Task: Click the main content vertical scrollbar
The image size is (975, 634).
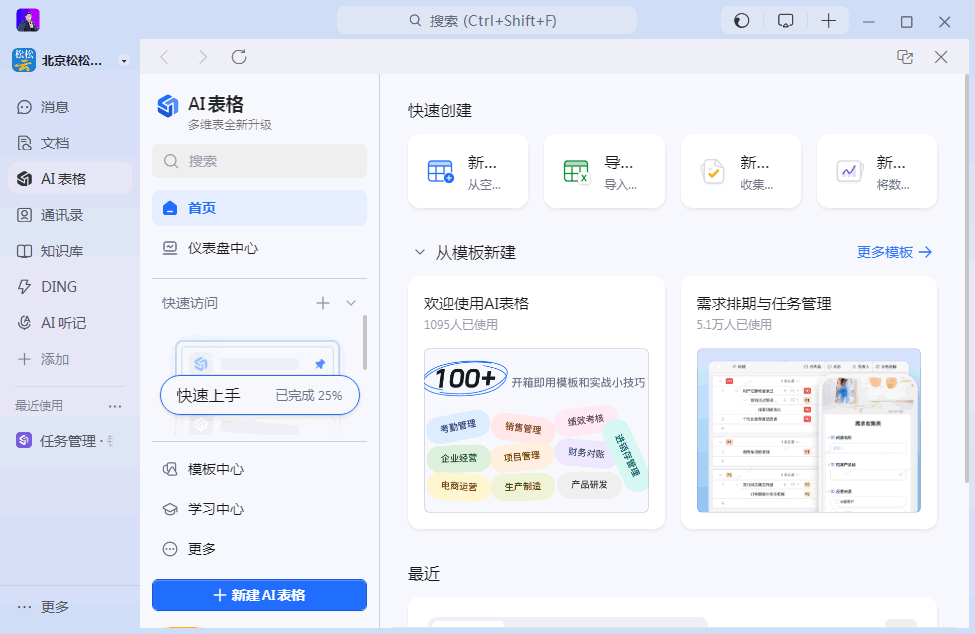Action: pos(966,278)
